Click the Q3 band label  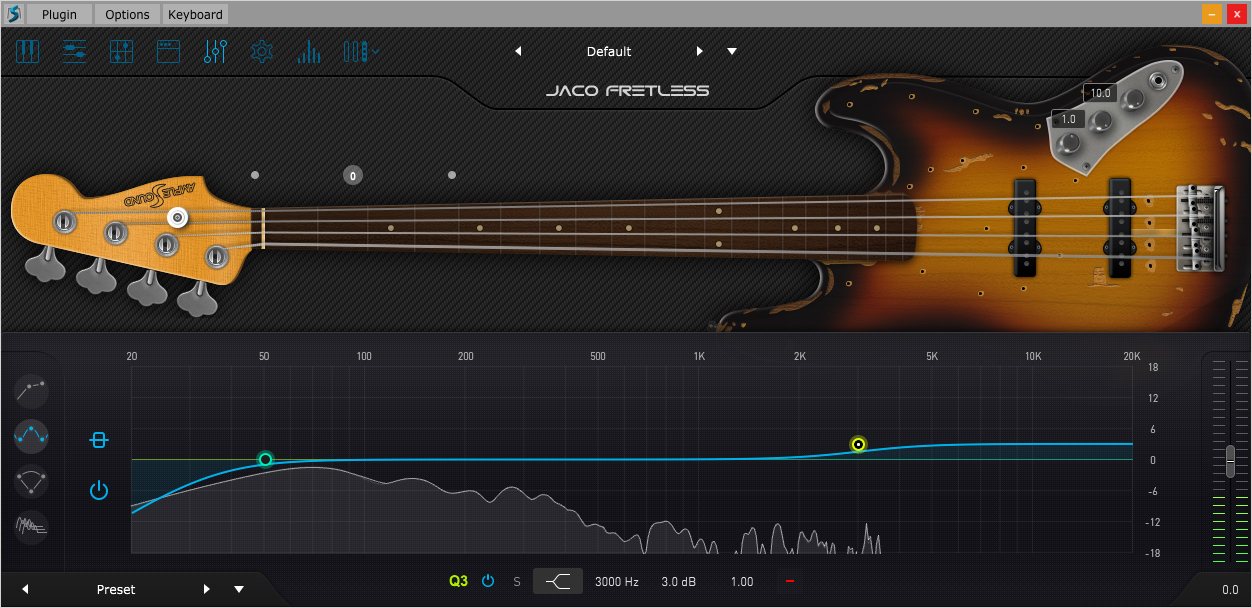pos(458,581)
